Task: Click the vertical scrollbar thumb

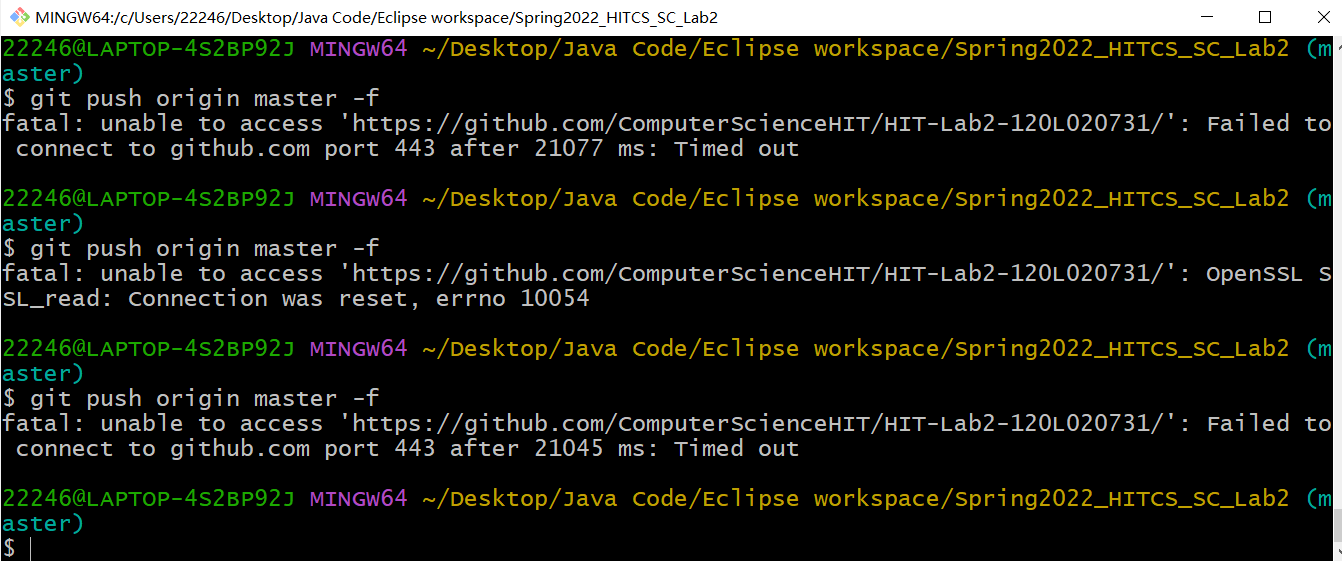Action: [x=1335, y=523]
